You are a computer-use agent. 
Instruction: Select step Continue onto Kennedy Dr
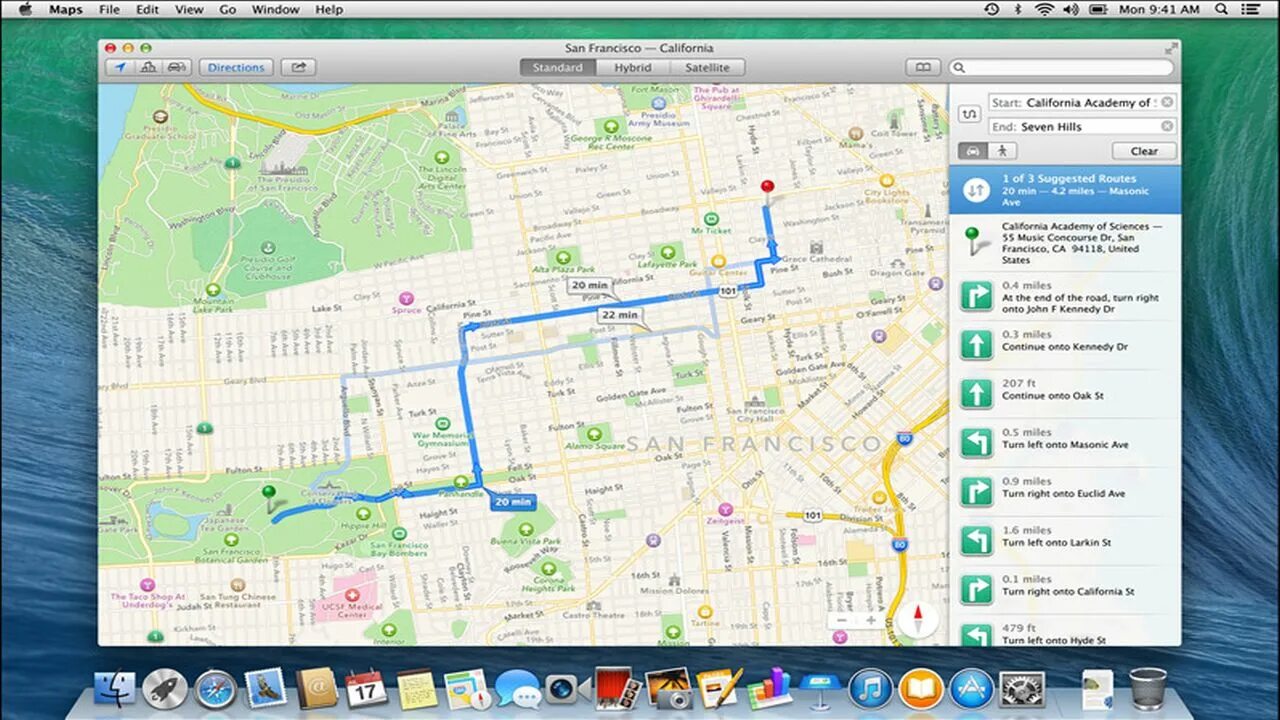pos(1065,346)
